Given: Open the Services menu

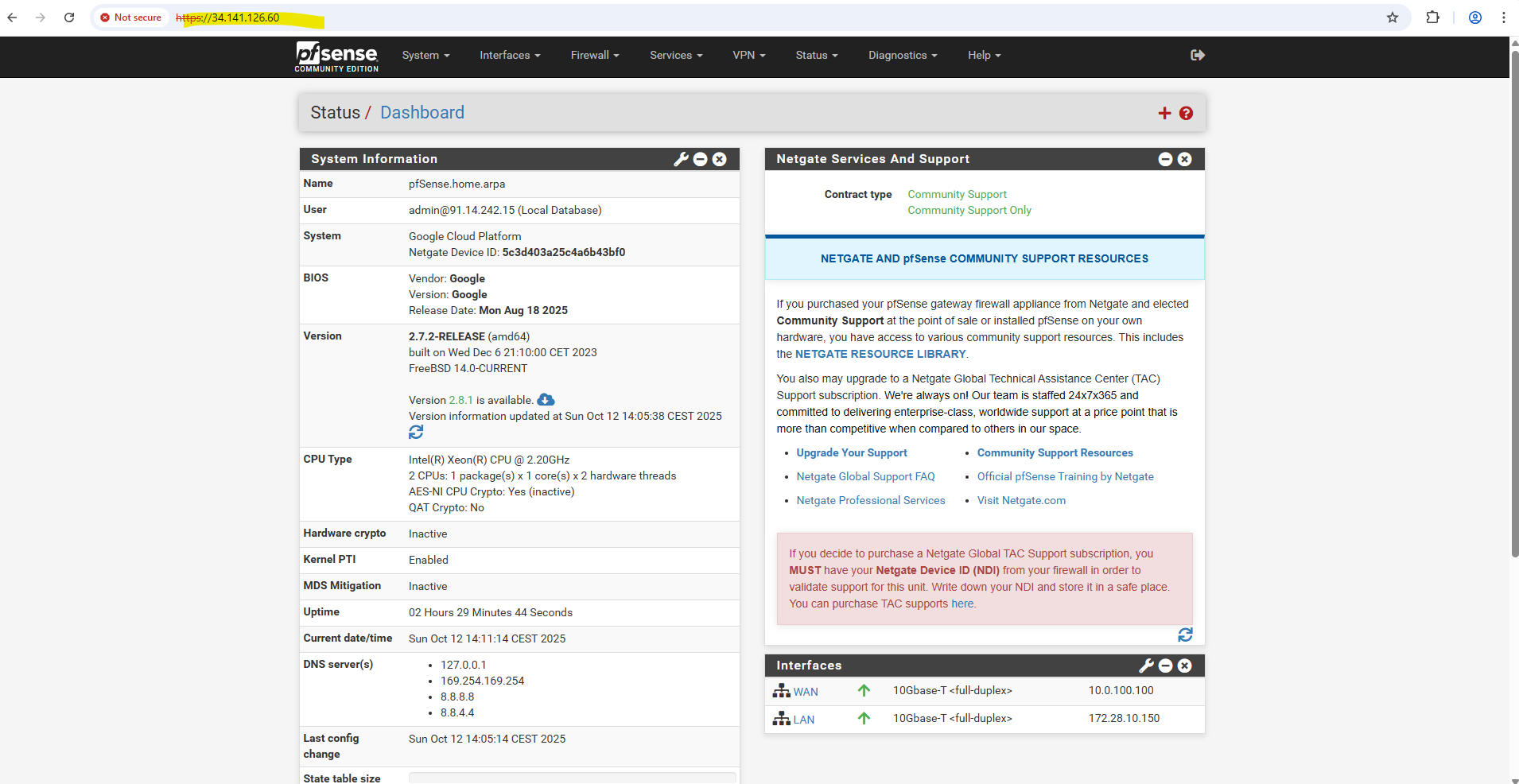Looking at the screenshot, I should 675,55.
